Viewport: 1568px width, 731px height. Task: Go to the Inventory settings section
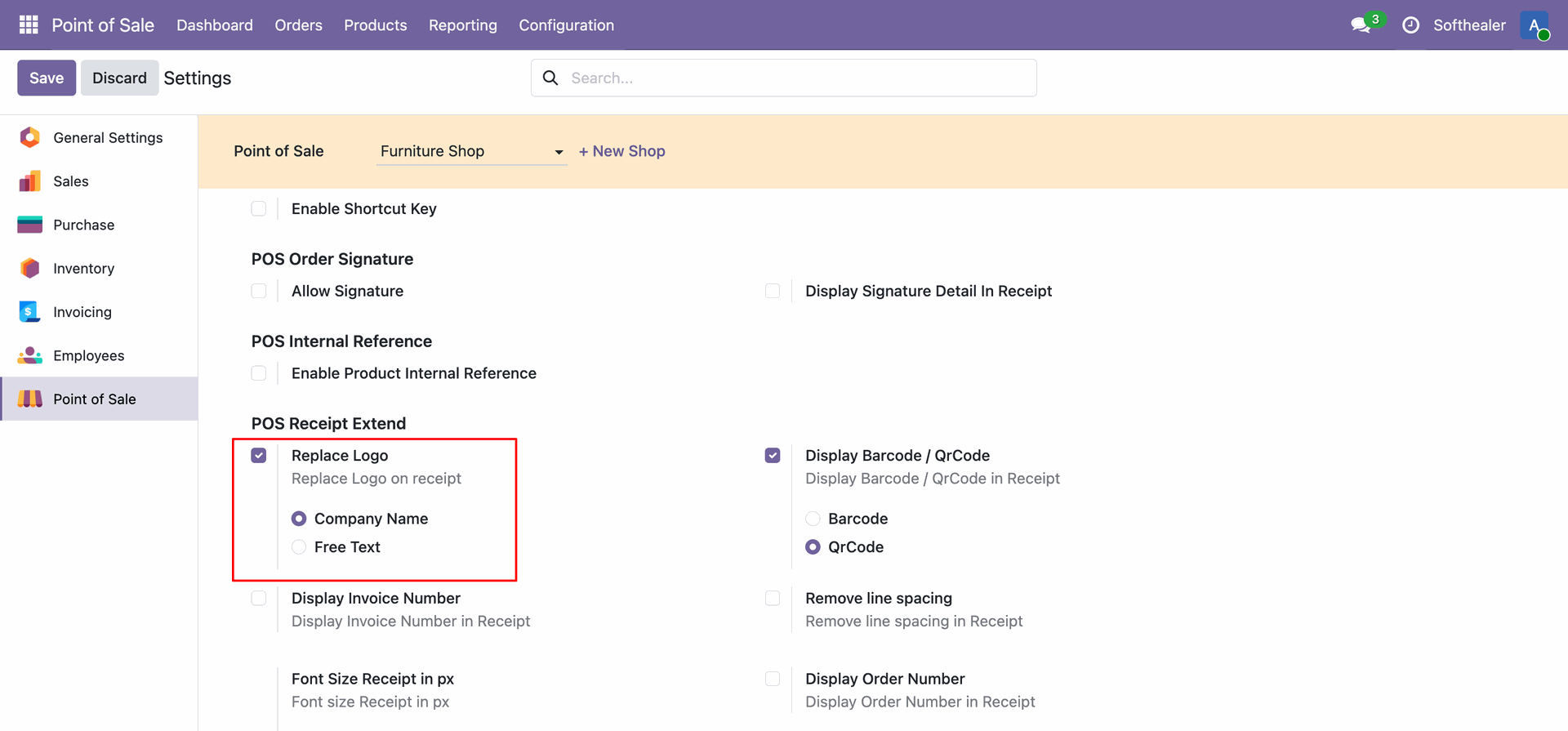99,268
